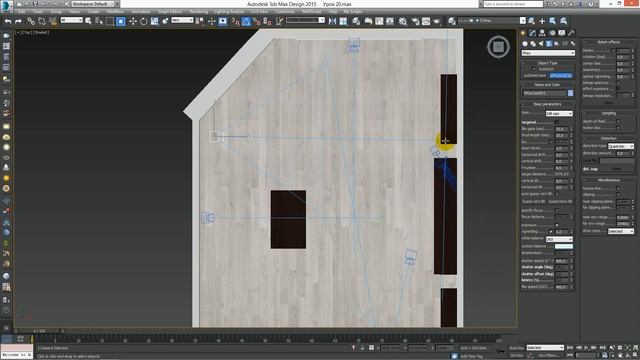The width and height of the screenshot is (640, 360).
Task: Choose the Select Object tool
Action: pos(88,21)
